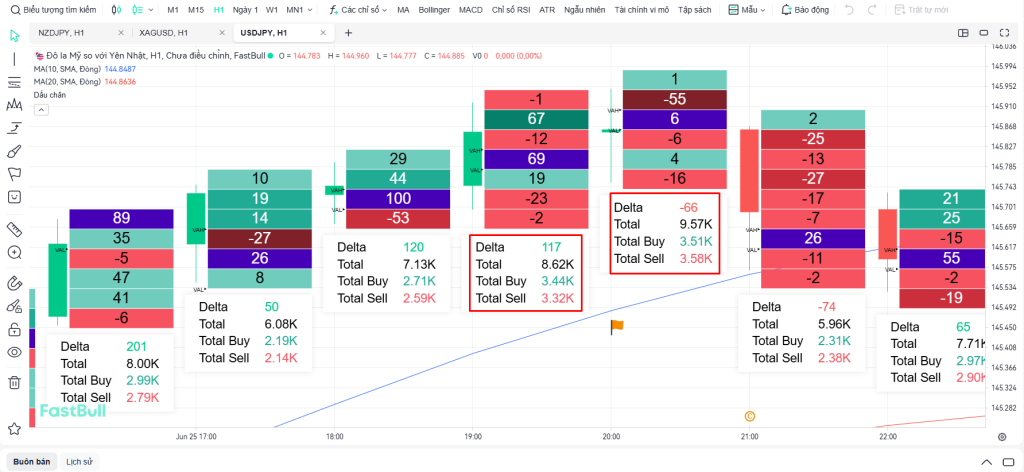
Task: Click the magnet snap tool
Action: pos(14,283)
